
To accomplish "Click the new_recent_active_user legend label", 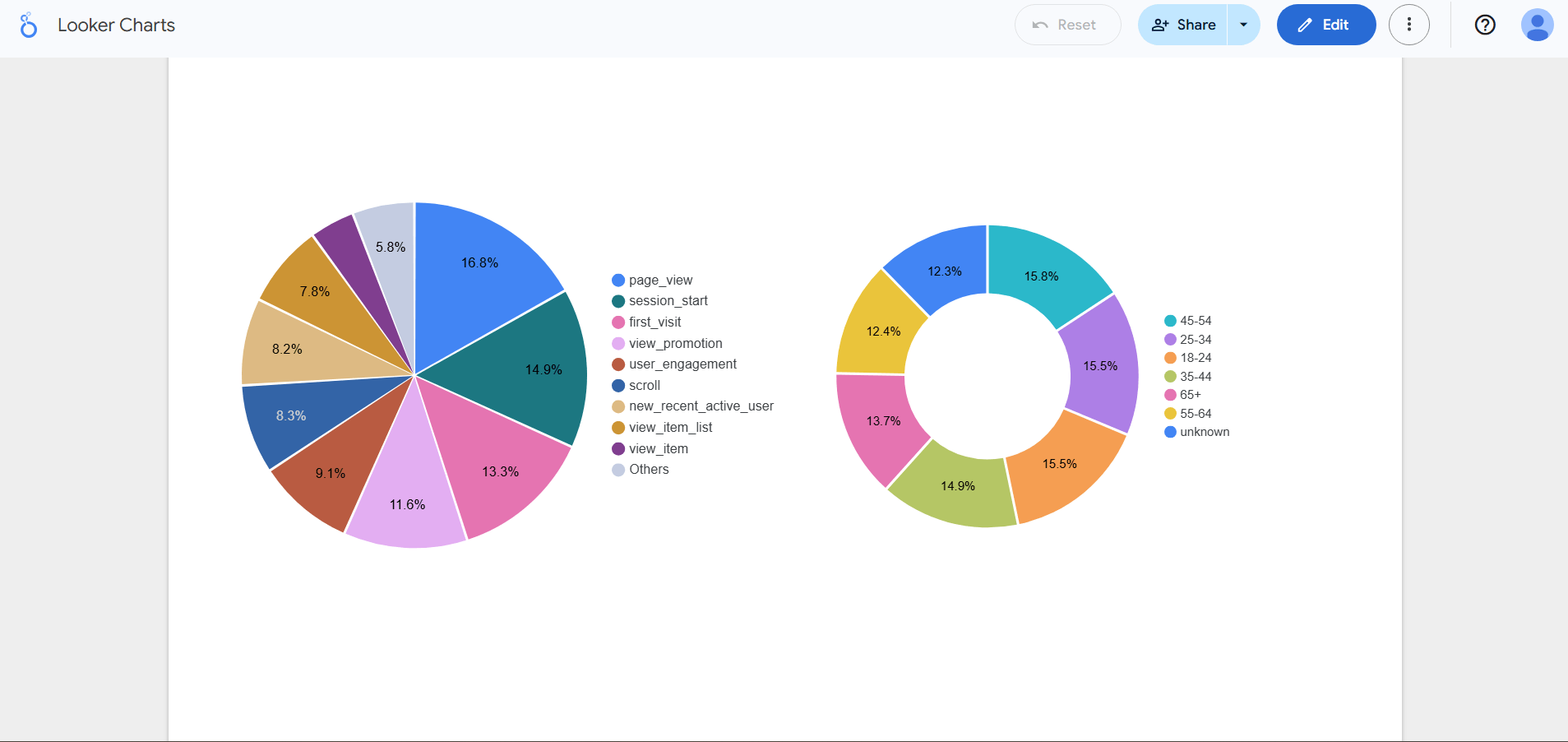I will click(x=701, y=406).
